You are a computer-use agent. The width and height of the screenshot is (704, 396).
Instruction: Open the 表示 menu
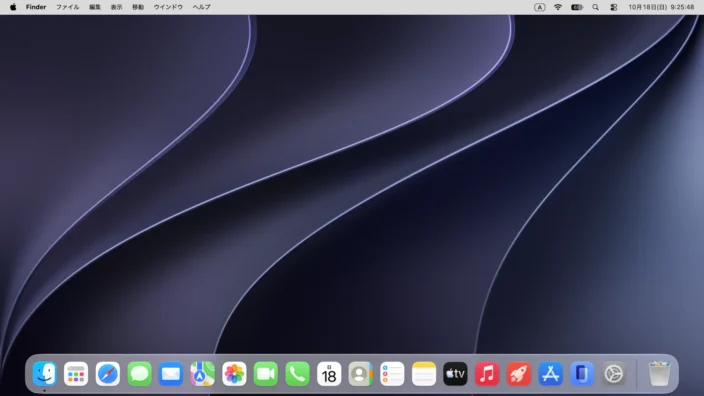pyautogui.click(x=116, y=7)
